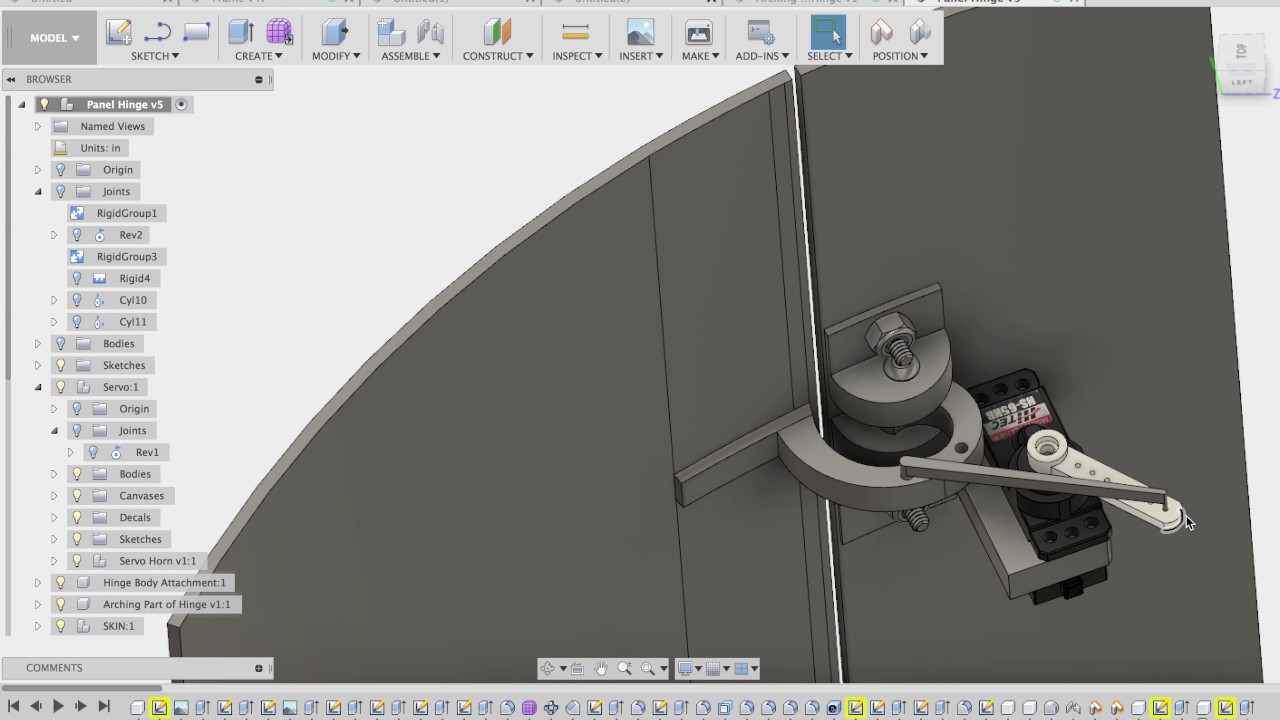1280x720 pixels.
Task: Hide the Cyl10 joint
Action: [x=77, y=300]
